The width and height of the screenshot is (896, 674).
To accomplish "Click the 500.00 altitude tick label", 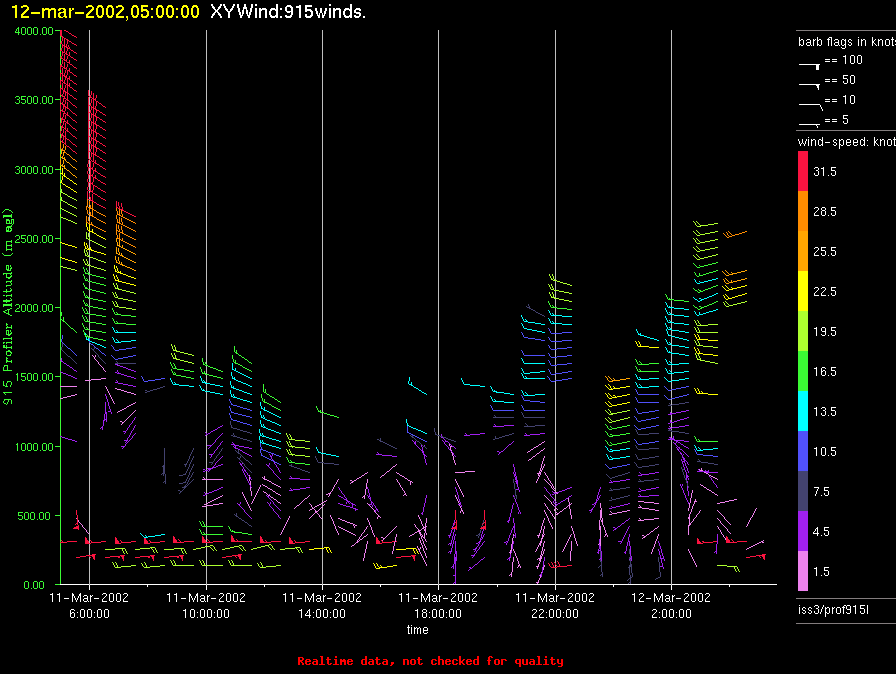I will click(34, 516).
